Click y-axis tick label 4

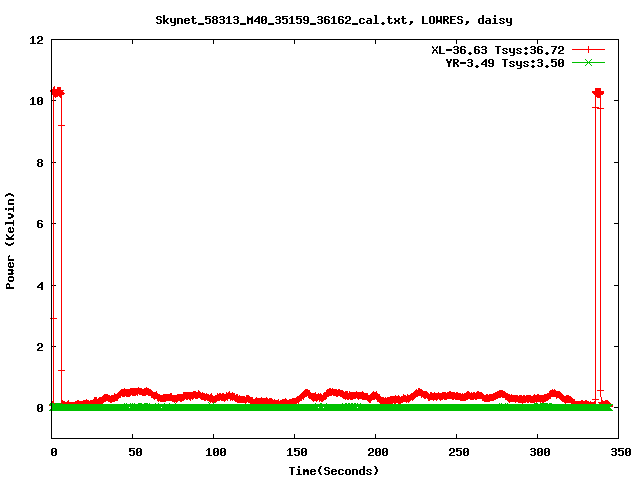[x=40, y=286]
